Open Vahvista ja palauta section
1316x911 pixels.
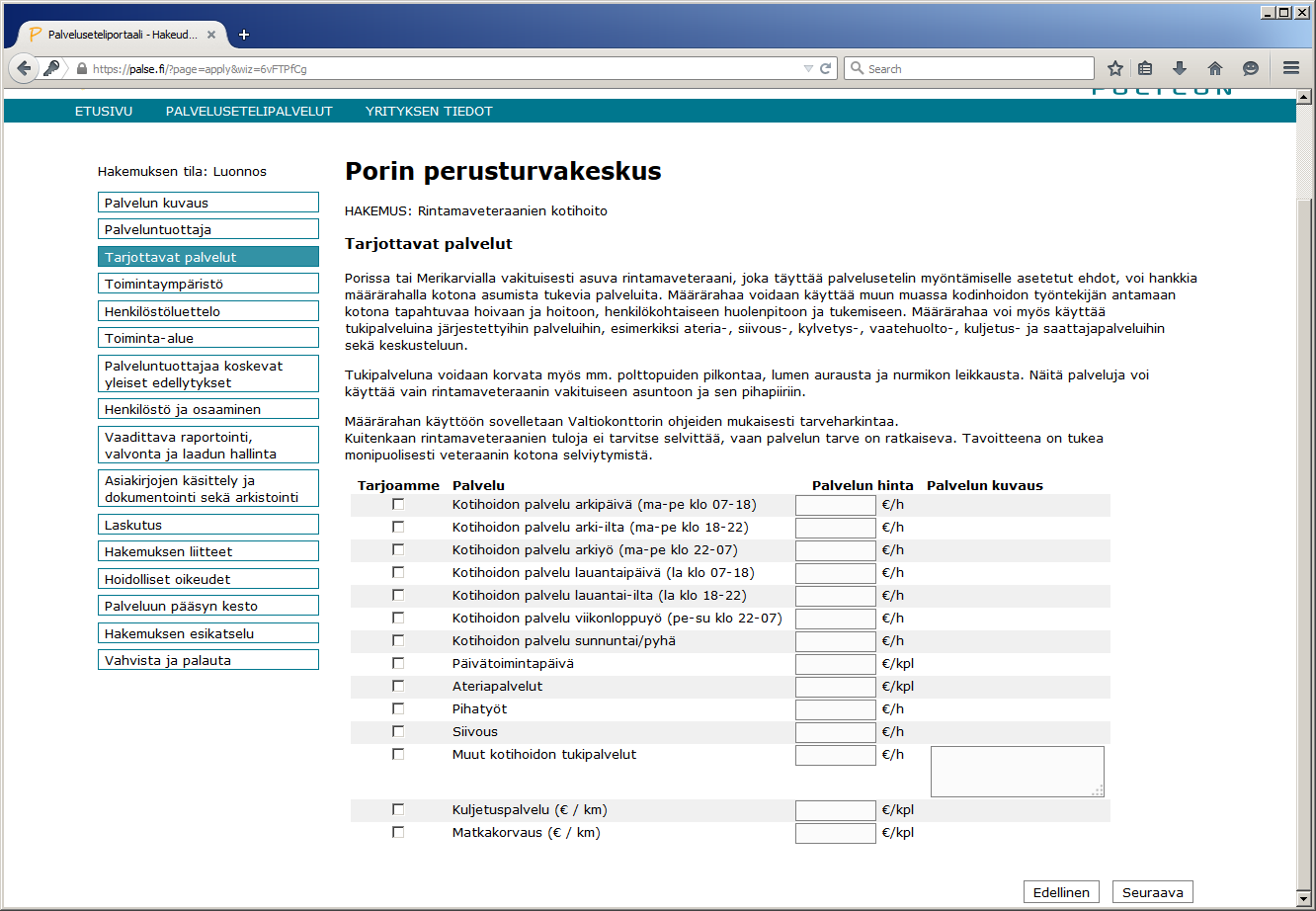tap(208, 660)
